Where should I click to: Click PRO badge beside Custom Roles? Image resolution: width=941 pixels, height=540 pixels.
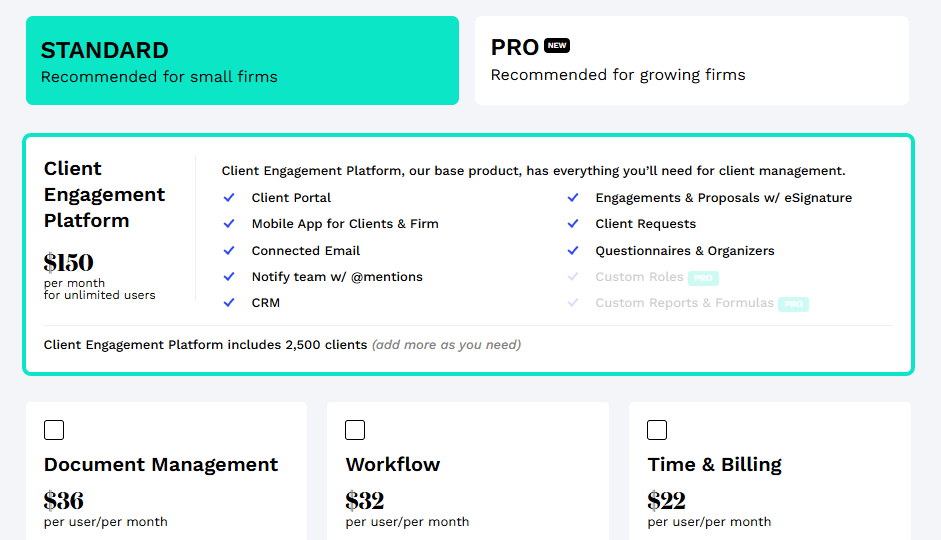(703, 278)
